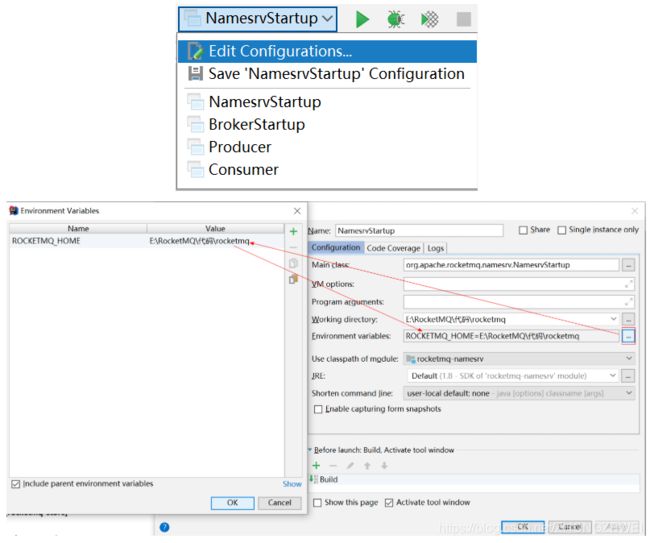Remove environment variable with minus icon
The height and width of the screenshot is (543, 650).
point(293,247)
